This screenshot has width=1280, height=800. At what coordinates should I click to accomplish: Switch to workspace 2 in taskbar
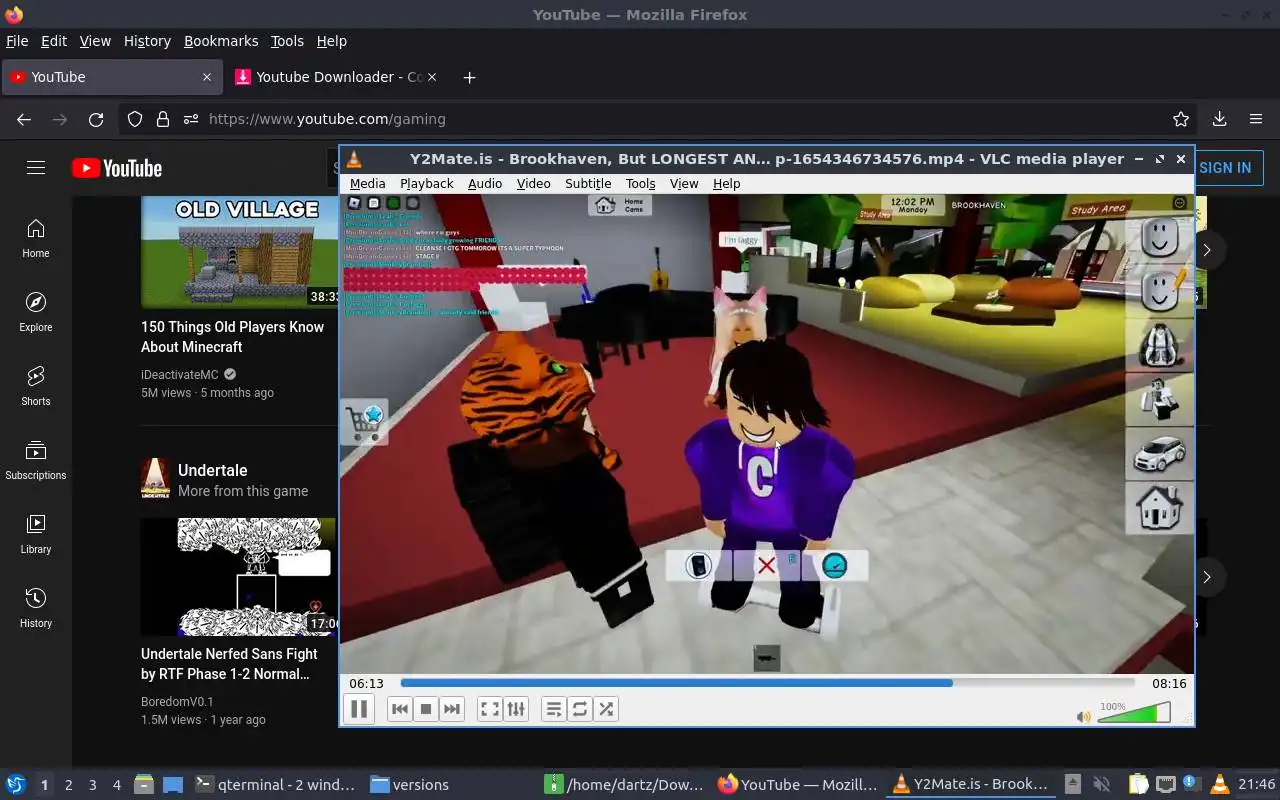(68, 785)
